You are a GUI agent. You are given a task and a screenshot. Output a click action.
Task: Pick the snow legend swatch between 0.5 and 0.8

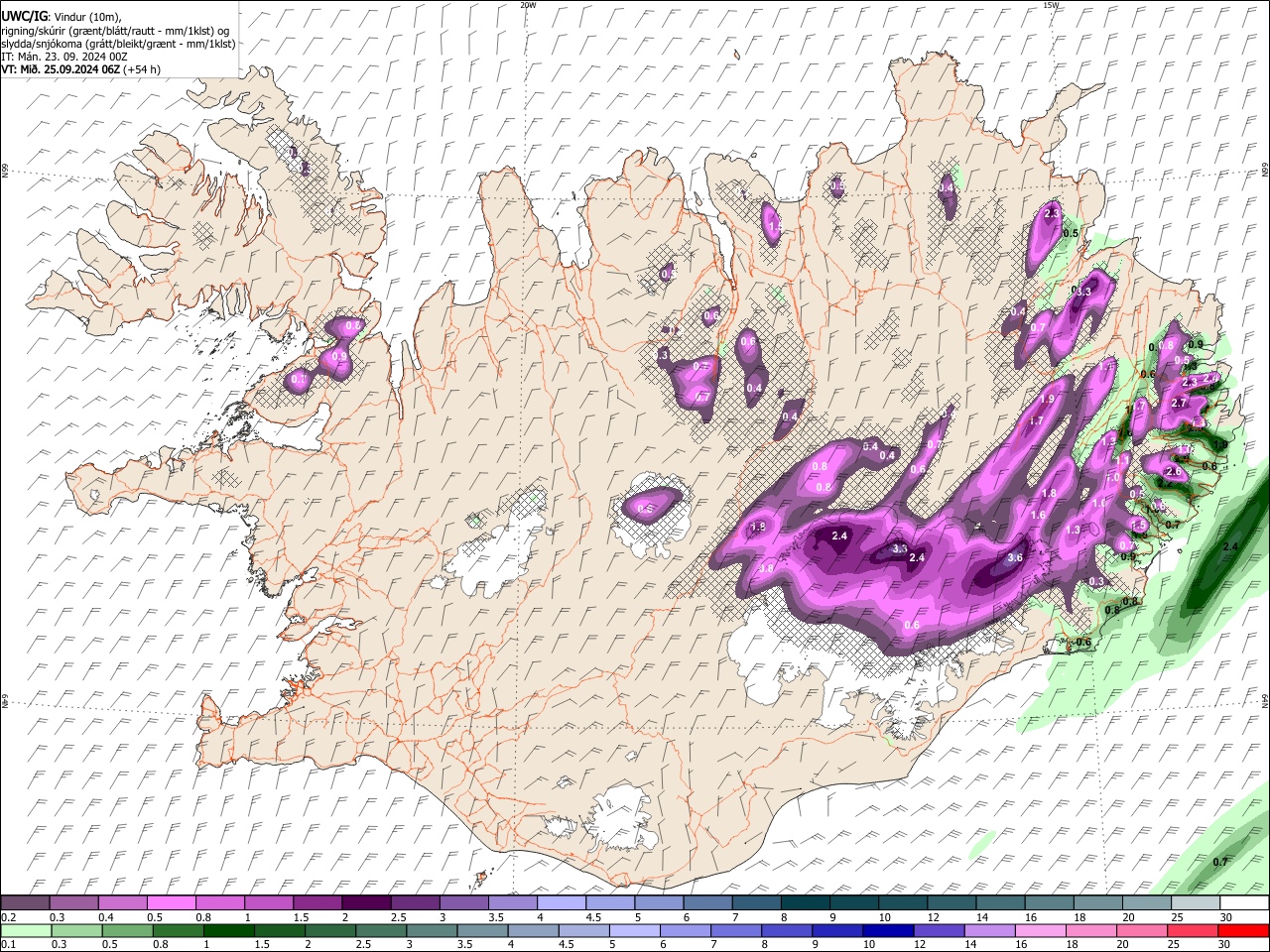[x=172, y=902]
